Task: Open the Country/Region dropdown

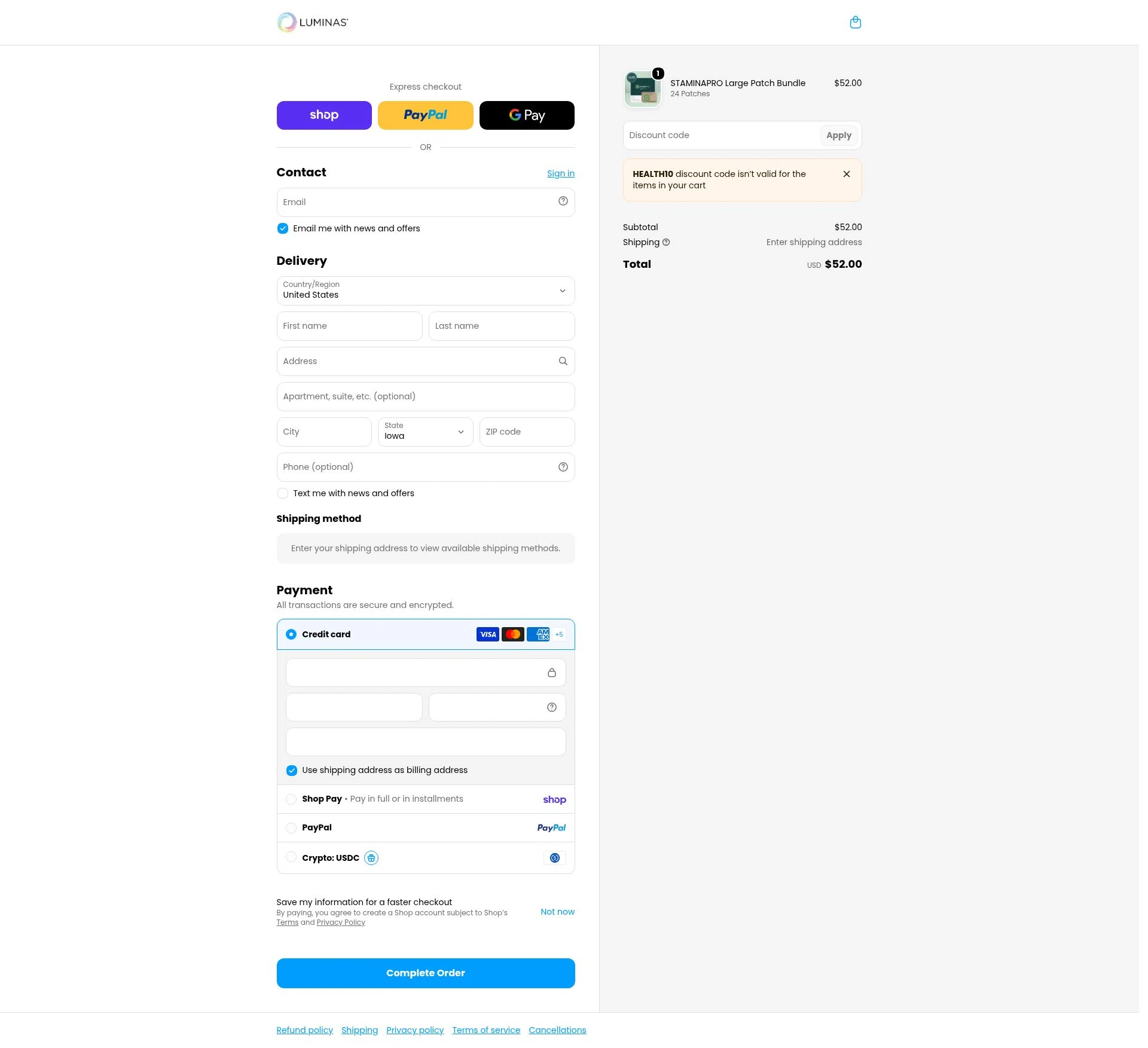Action: pyautogui.click(x=426, y=291)
